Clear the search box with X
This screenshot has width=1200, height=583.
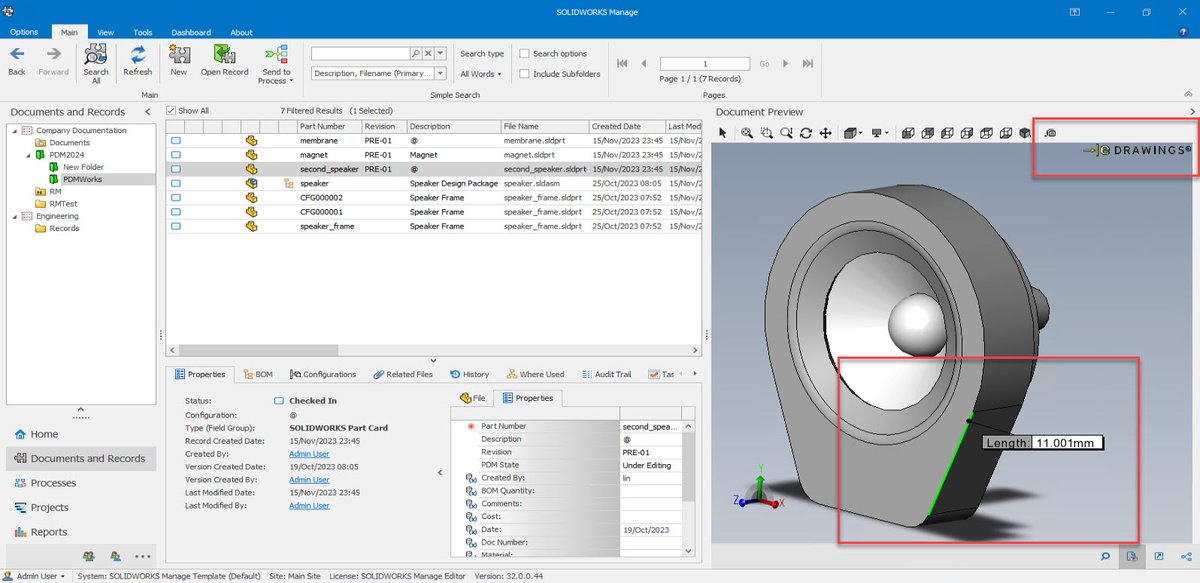pos(428,53)
